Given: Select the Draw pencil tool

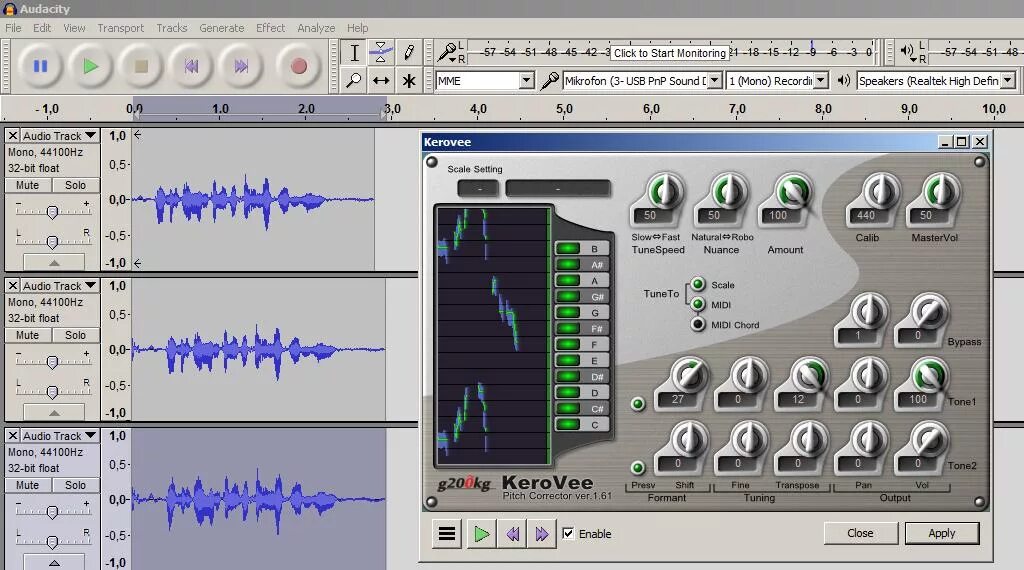Looking at the screenshot, I should [409, 52].
